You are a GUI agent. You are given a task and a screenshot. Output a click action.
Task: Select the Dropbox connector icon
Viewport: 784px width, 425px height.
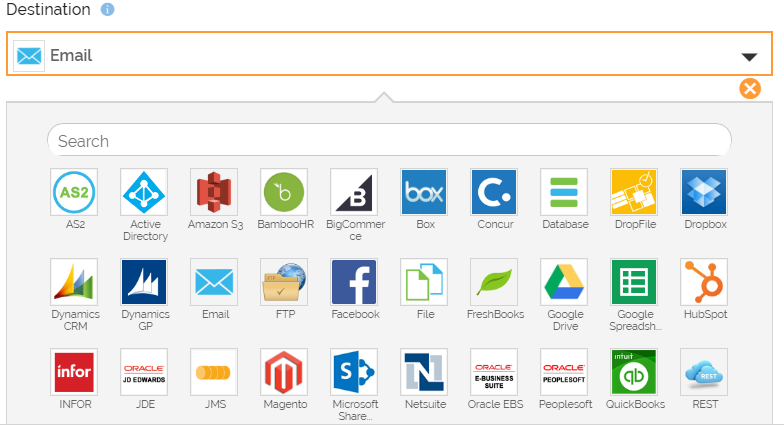tap(705, 192)
